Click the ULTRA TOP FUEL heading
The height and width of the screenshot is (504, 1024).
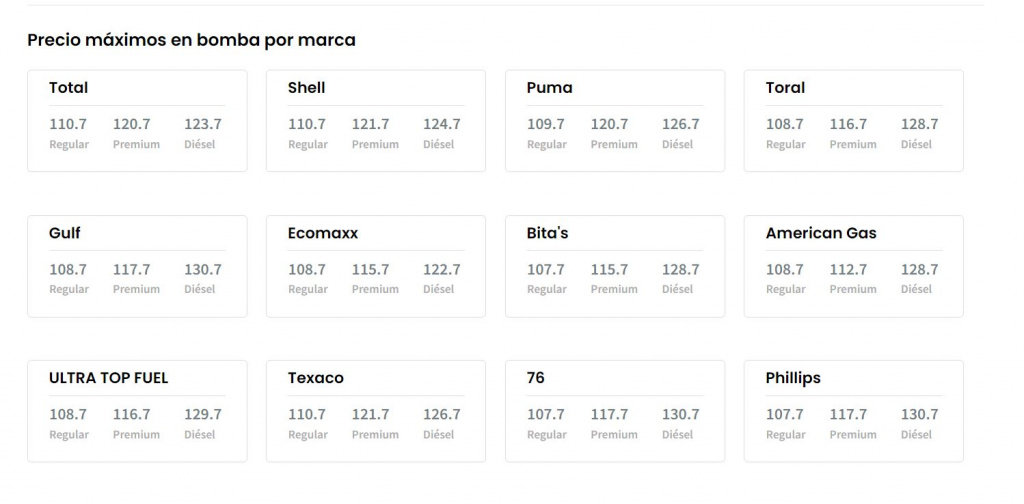[109, 378]
